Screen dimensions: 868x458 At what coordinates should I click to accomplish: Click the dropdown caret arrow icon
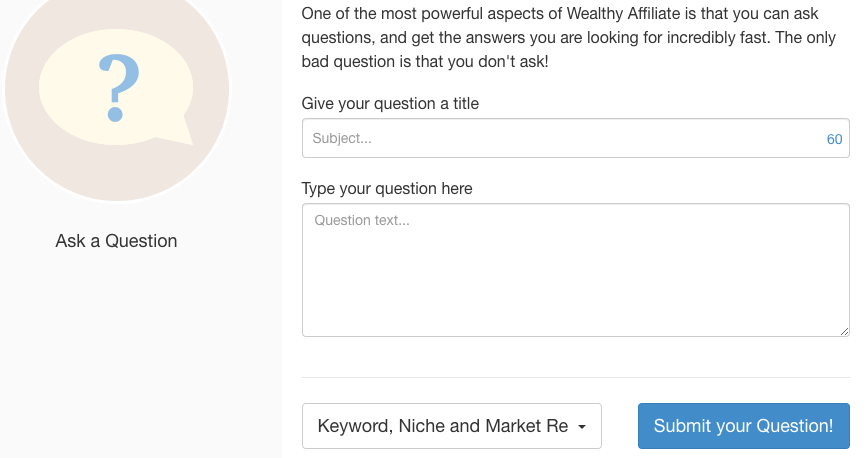coord(582,427)
